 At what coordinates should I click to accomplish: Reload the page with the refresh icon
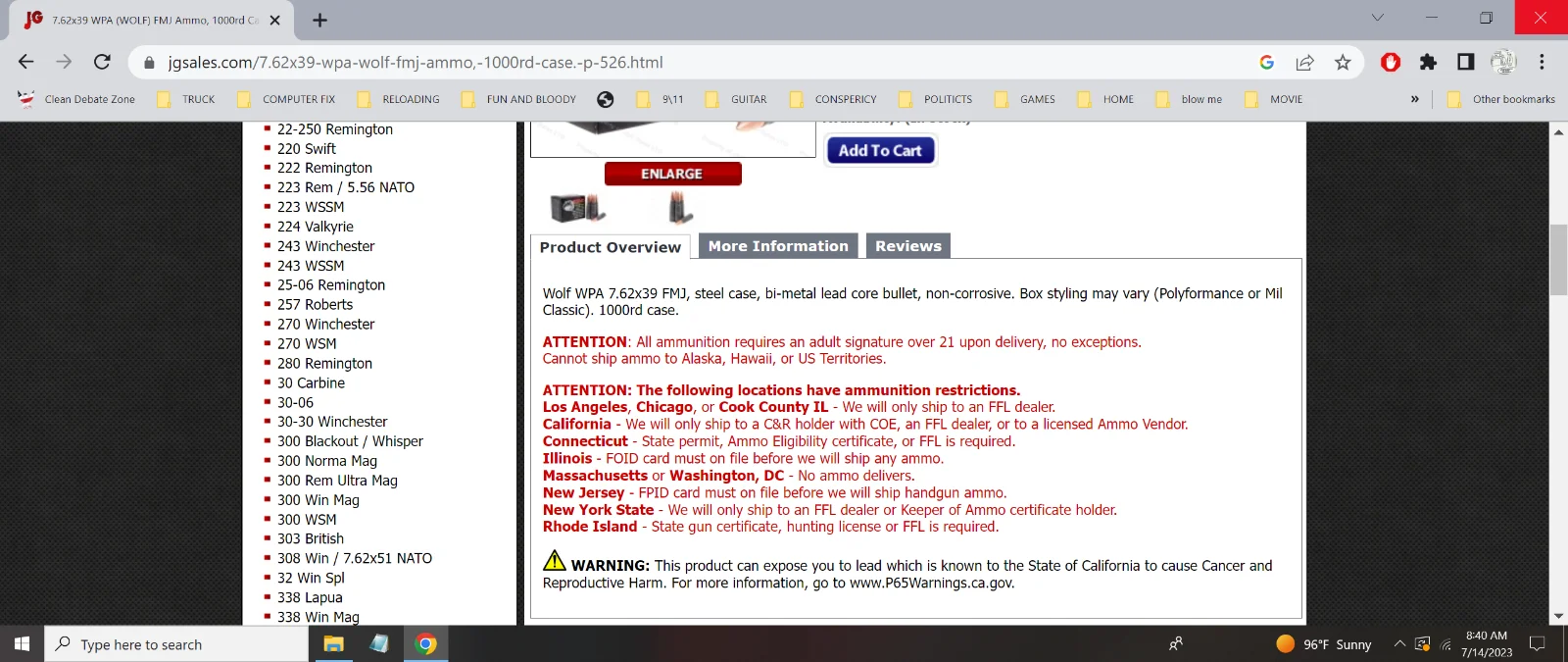click(x=102, y=62)
